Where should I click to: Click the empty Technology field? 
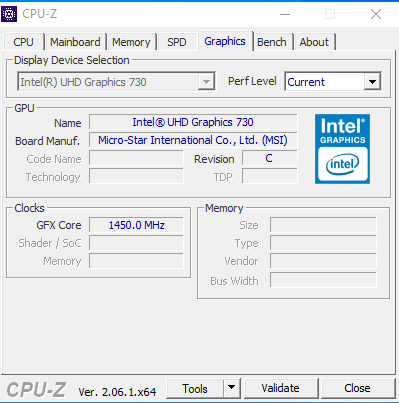(136, 176)
